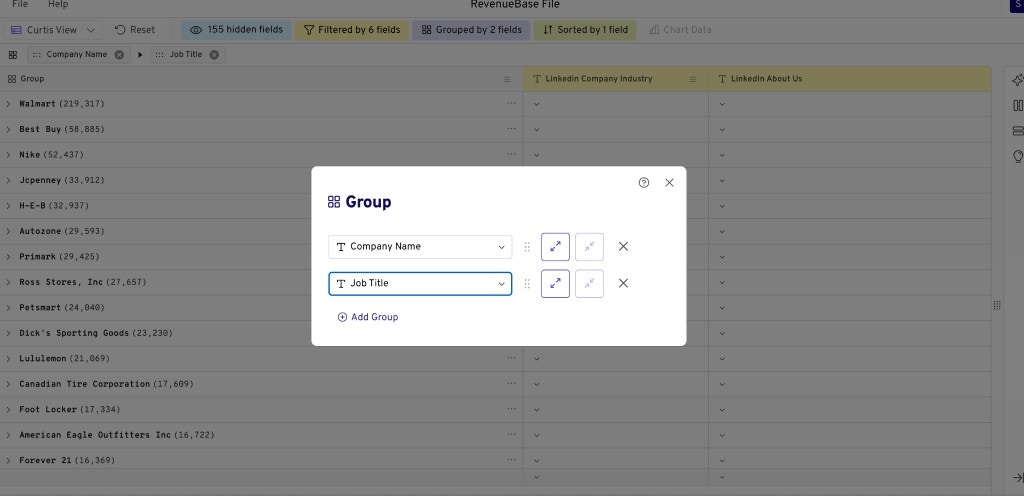The height and width of the screenshot is (496, 1024).
Task: Expand all Job Title groups
Action: [x=555, y=283]
